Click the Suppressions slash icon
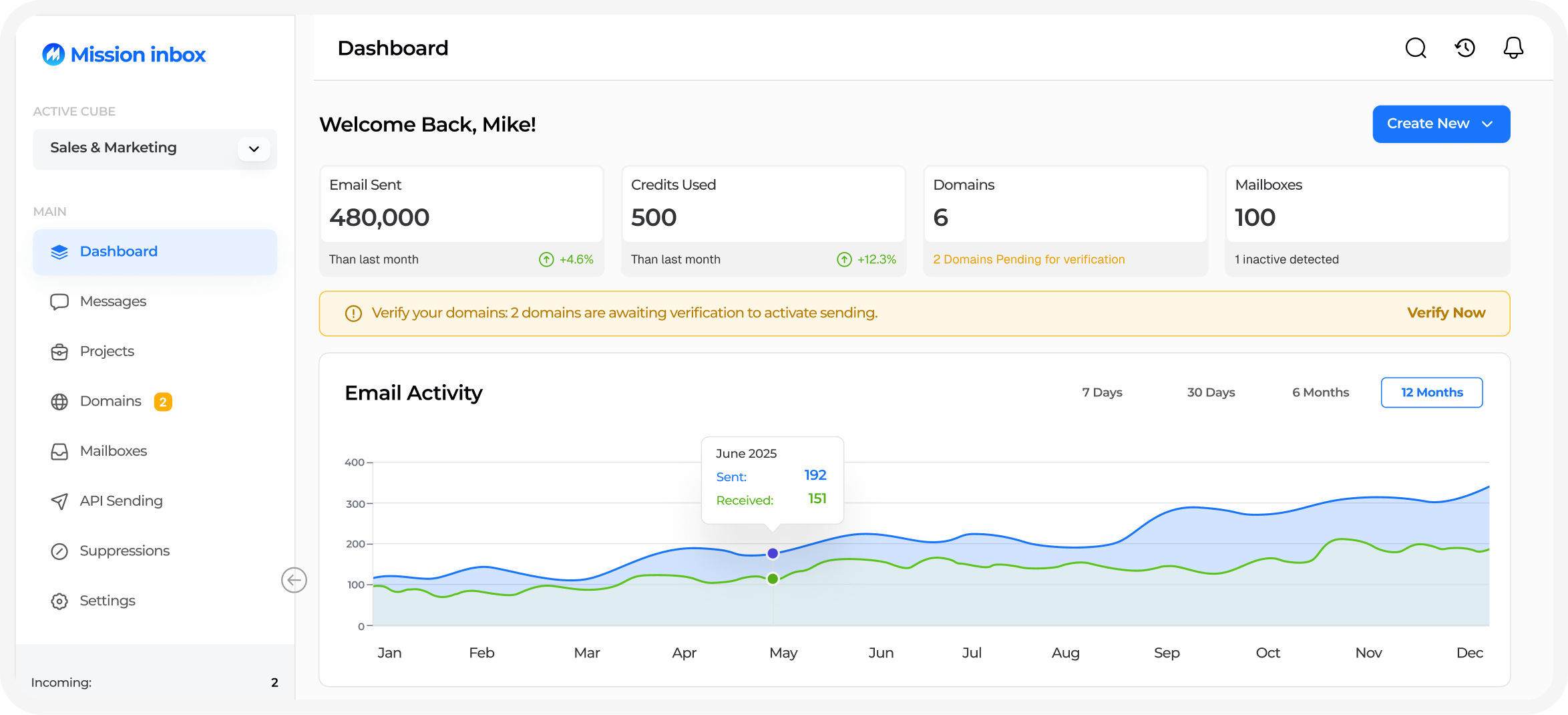The width and height of the screenshot is (1568, 715). 60,551
